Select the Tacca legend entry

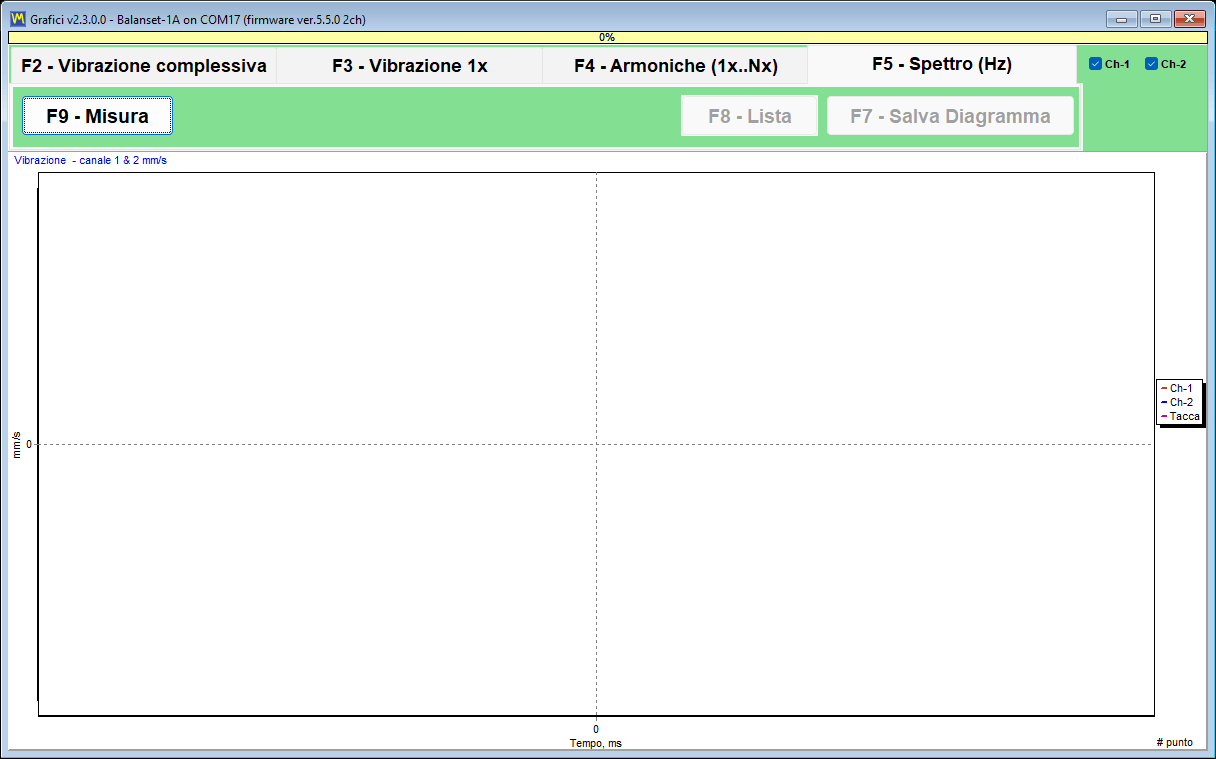(1180, 416)
